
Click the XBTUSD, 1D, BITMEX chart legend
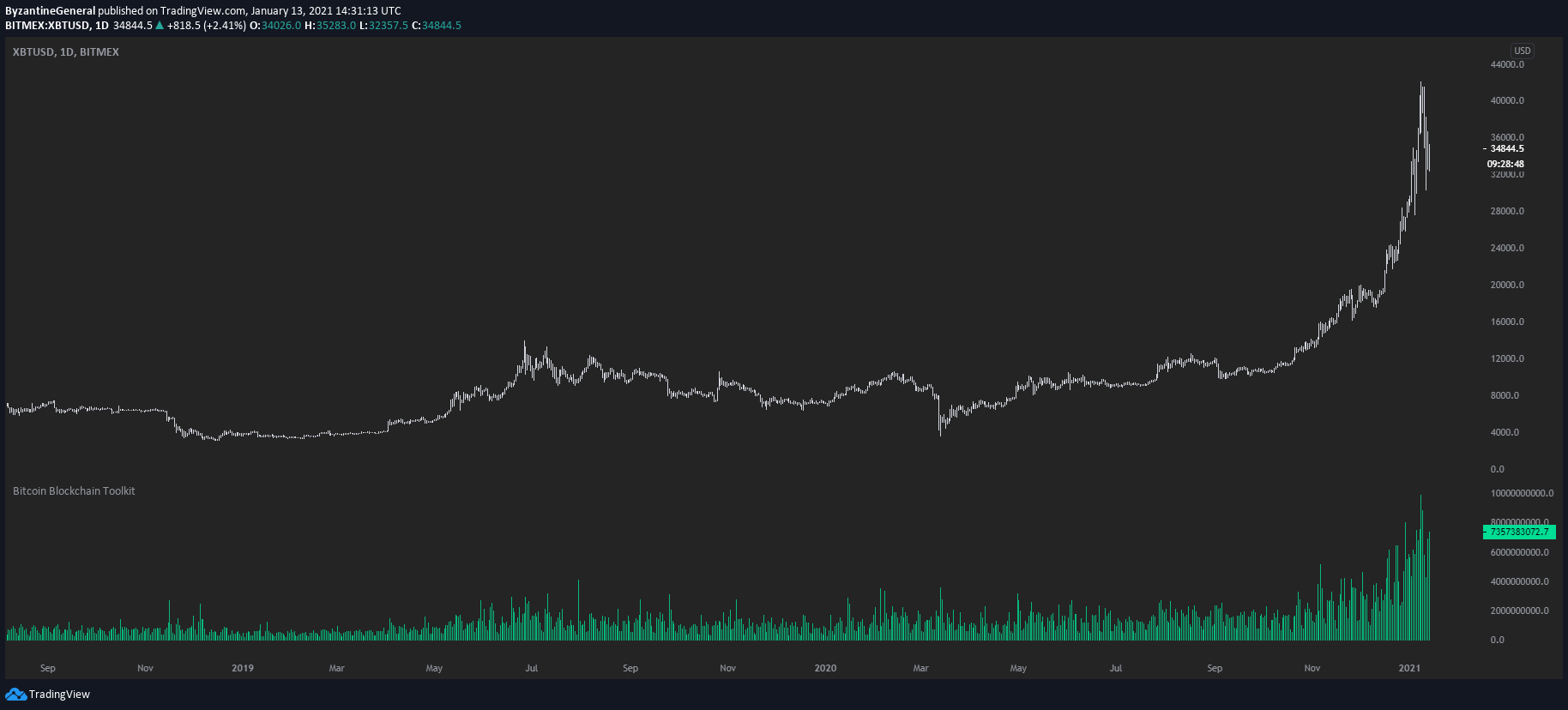click(x=66, y=52)
